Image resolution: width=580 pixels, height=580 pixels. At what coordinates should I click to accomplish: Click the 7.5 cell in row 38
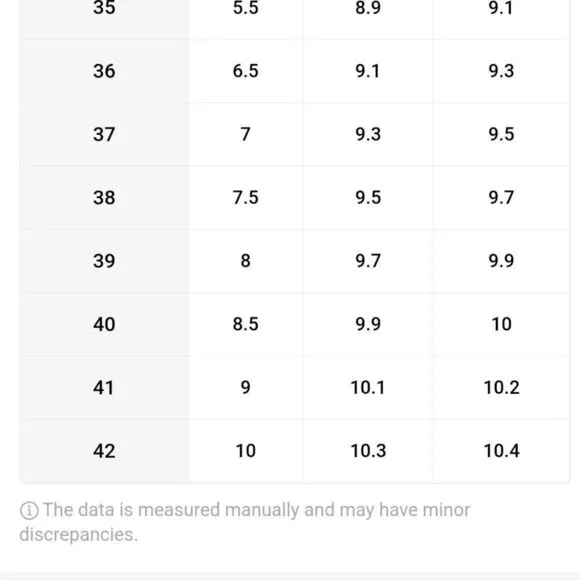[x=246, y=198]
